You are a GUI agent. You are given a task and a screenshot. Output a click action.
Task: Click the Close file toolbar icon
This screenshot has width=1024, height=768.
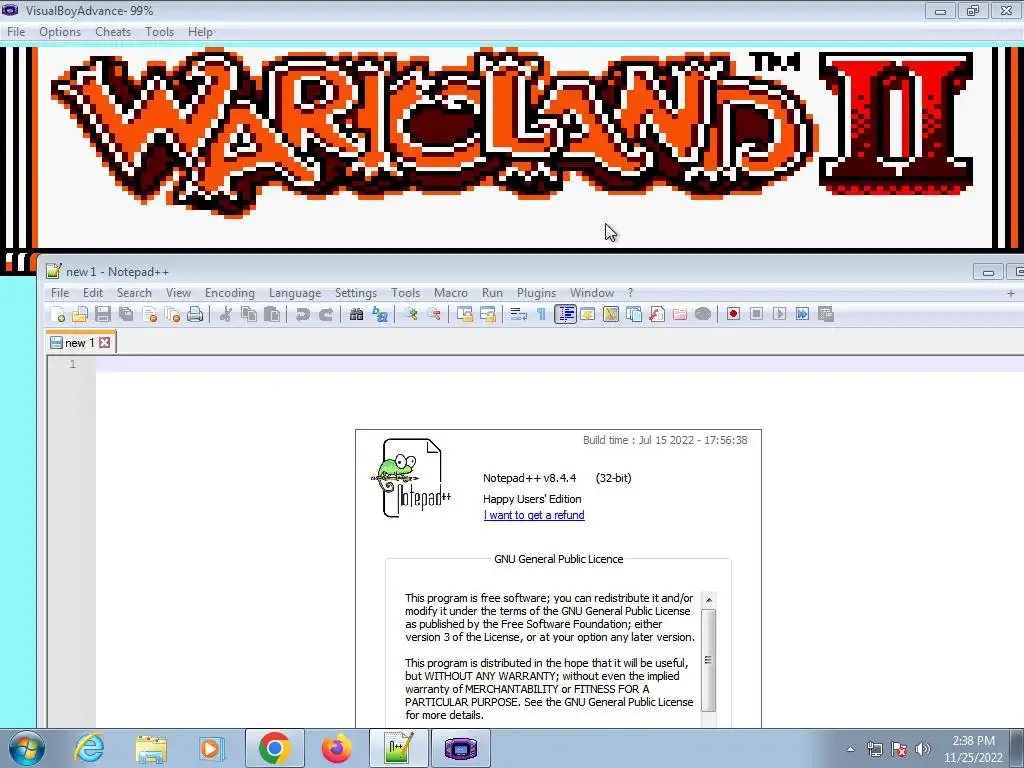(x=150, y=315)
